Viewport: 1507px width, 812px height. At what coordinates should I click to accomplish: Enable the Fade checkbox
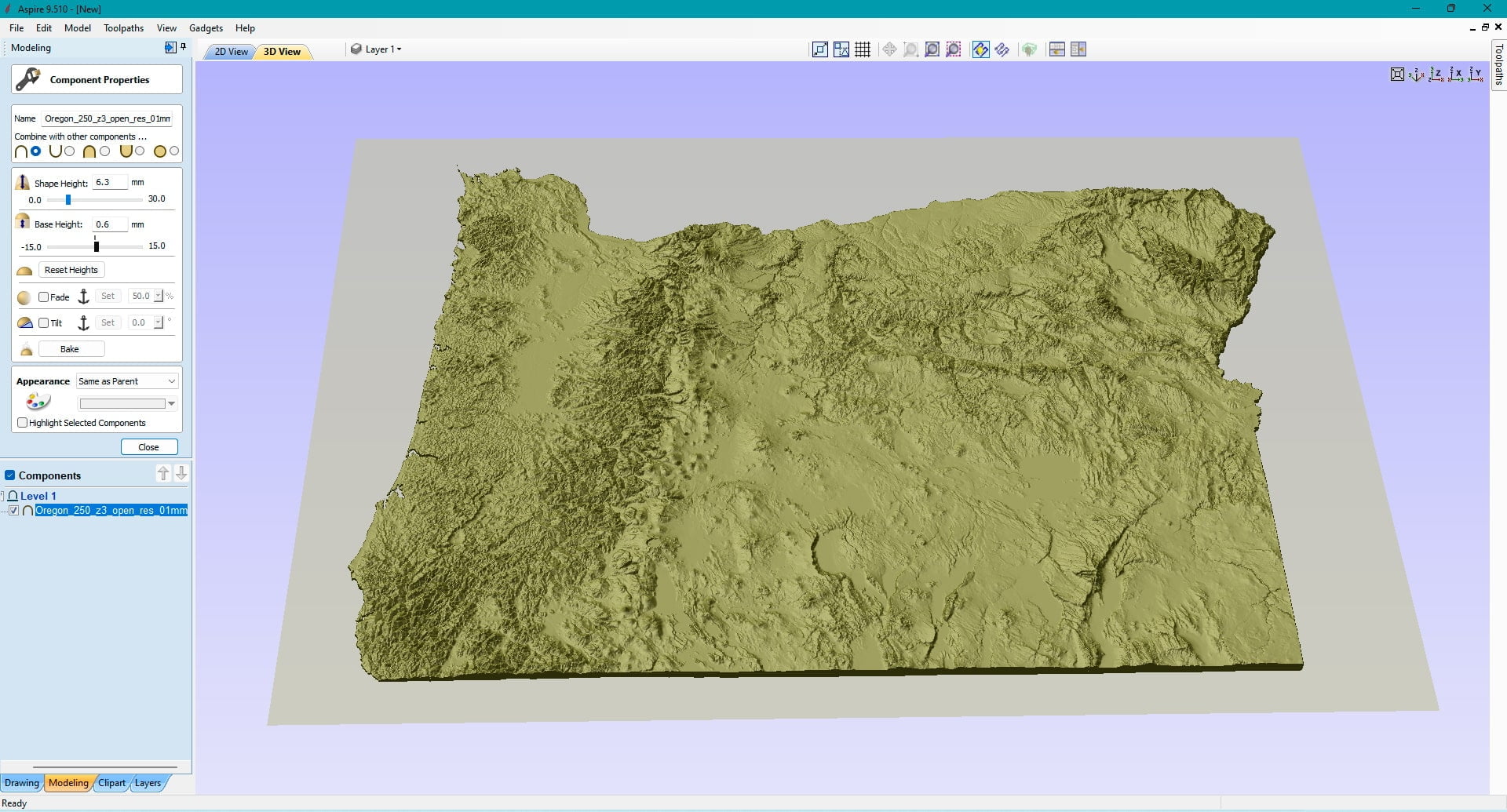click(x=44, y=297)
